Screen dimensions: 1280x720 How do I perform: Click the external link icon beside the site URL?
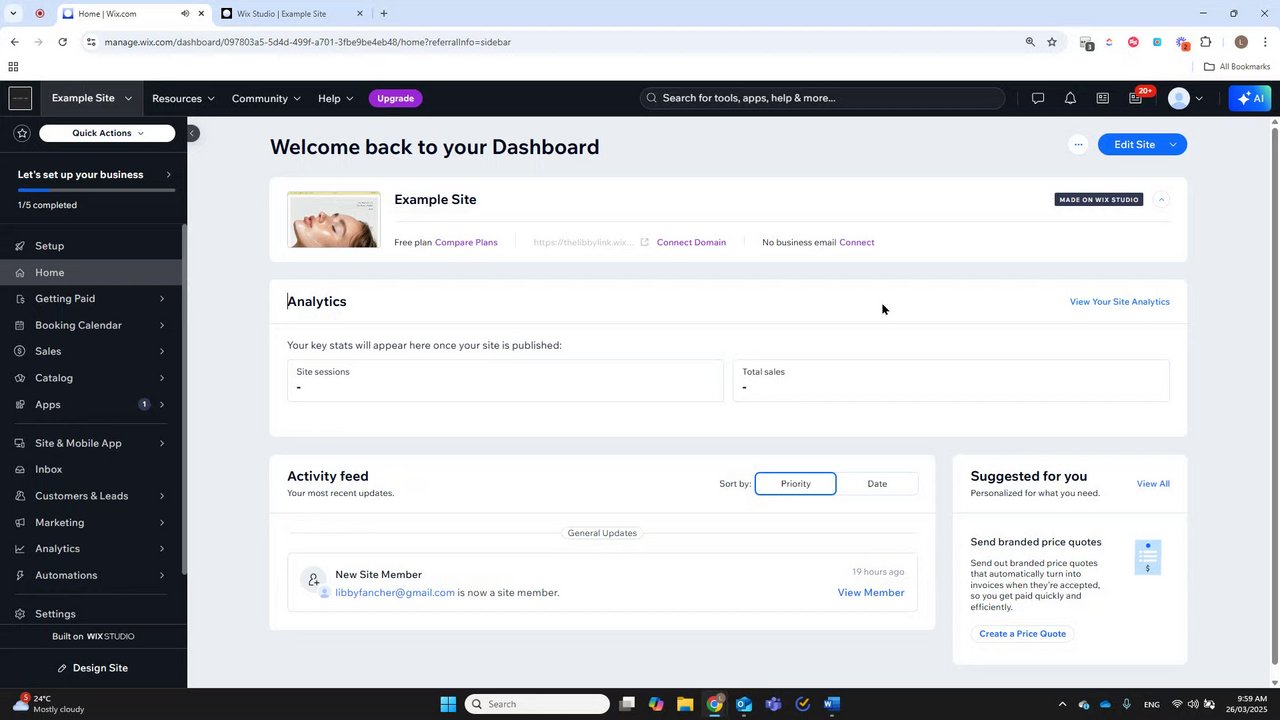tap(645, 242)
